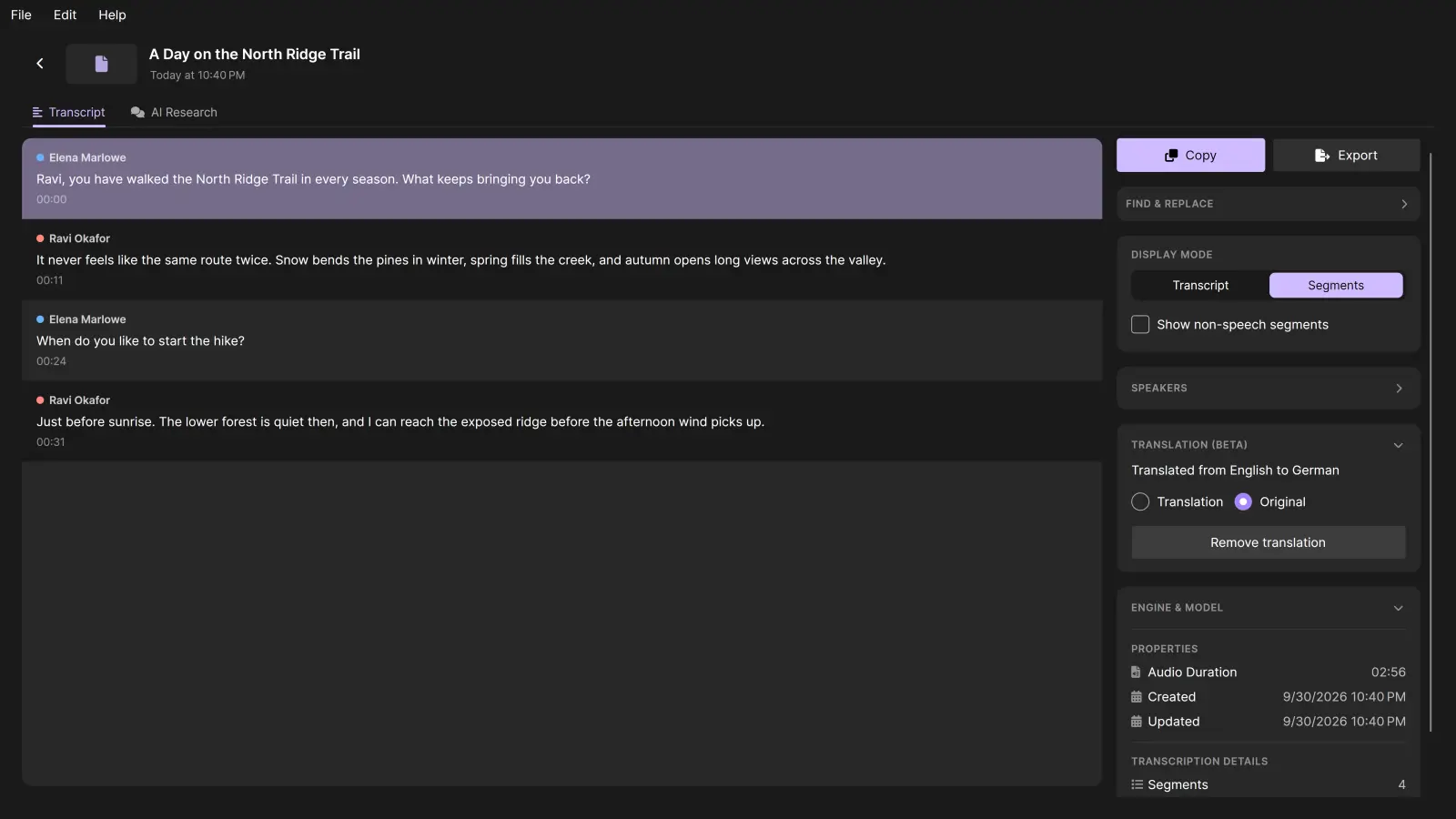
Task: Click the Transcript tab lines icon
Action: (37, 113)
